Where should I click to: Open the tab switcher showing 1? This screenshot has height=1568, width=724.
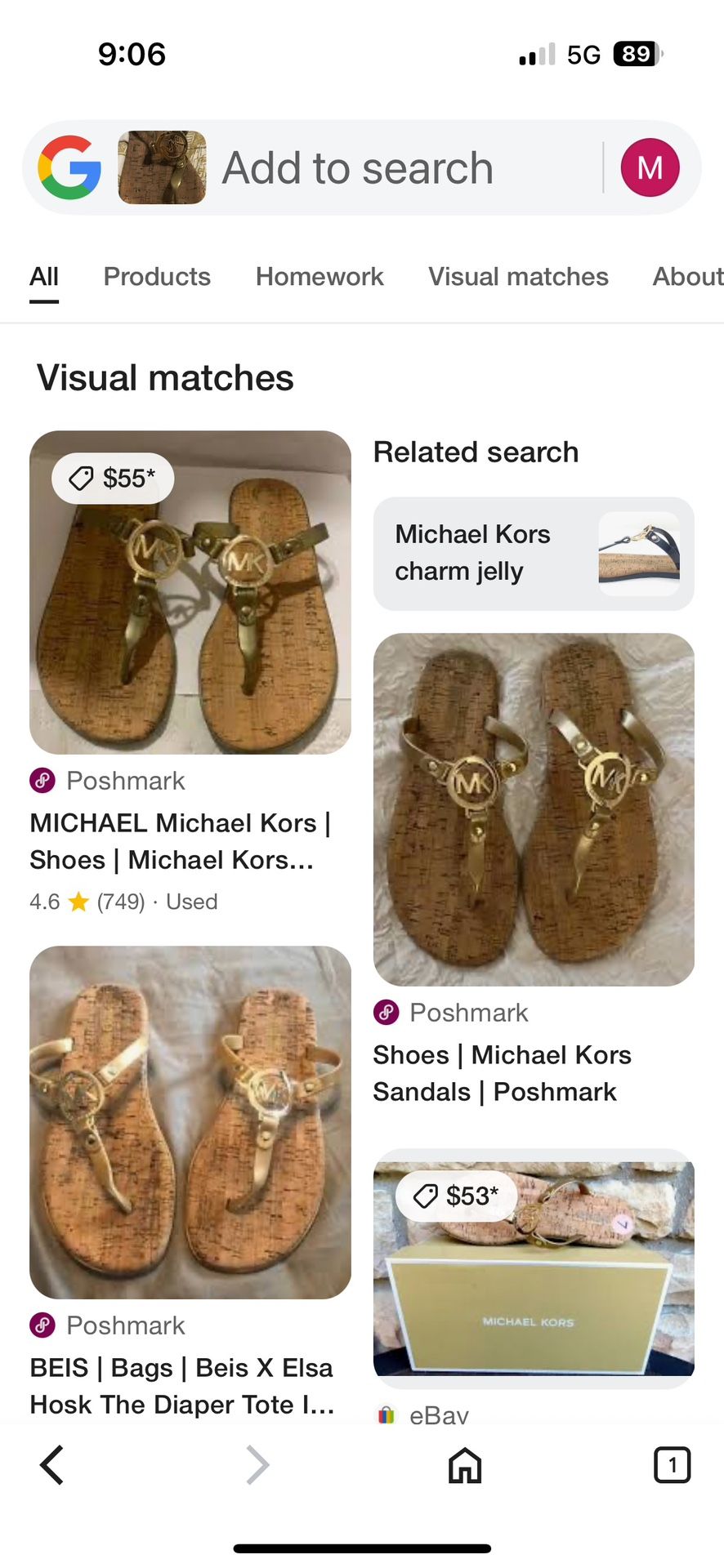pos(672,1464)
